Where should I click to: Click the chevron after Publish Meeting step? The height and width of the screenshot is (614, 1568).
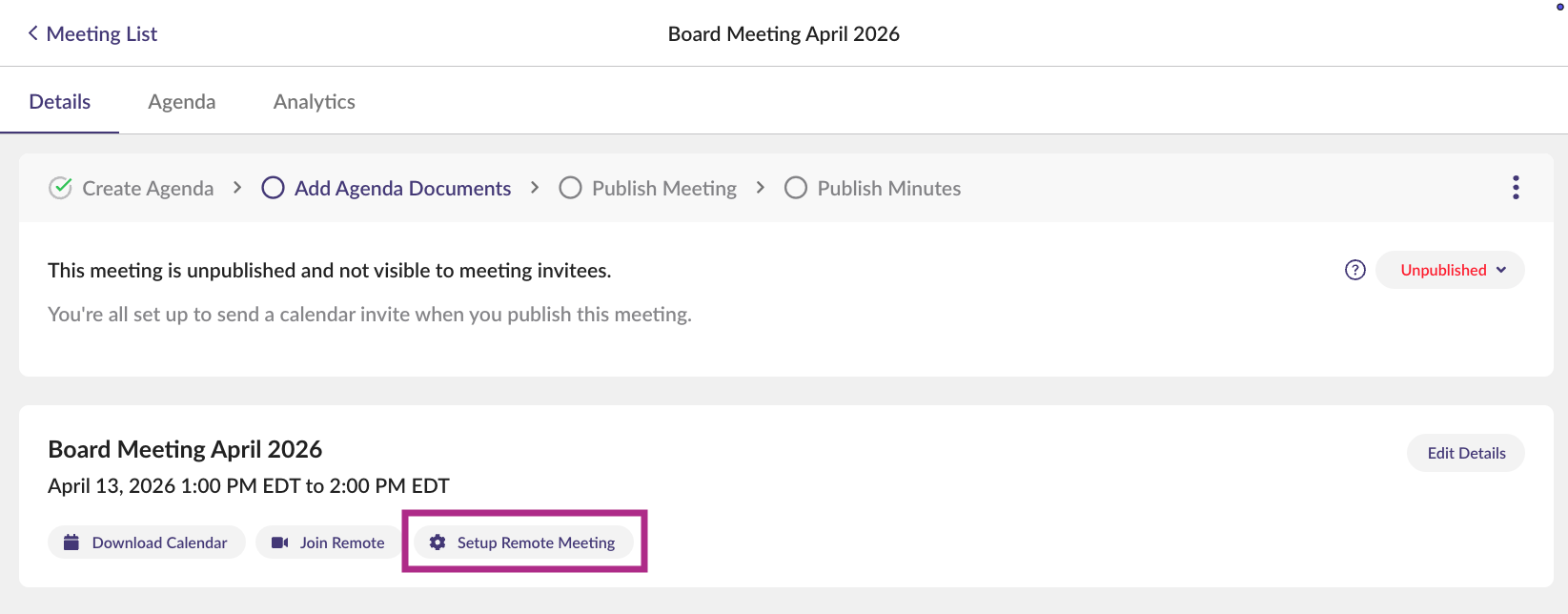[x=760, y=188]
